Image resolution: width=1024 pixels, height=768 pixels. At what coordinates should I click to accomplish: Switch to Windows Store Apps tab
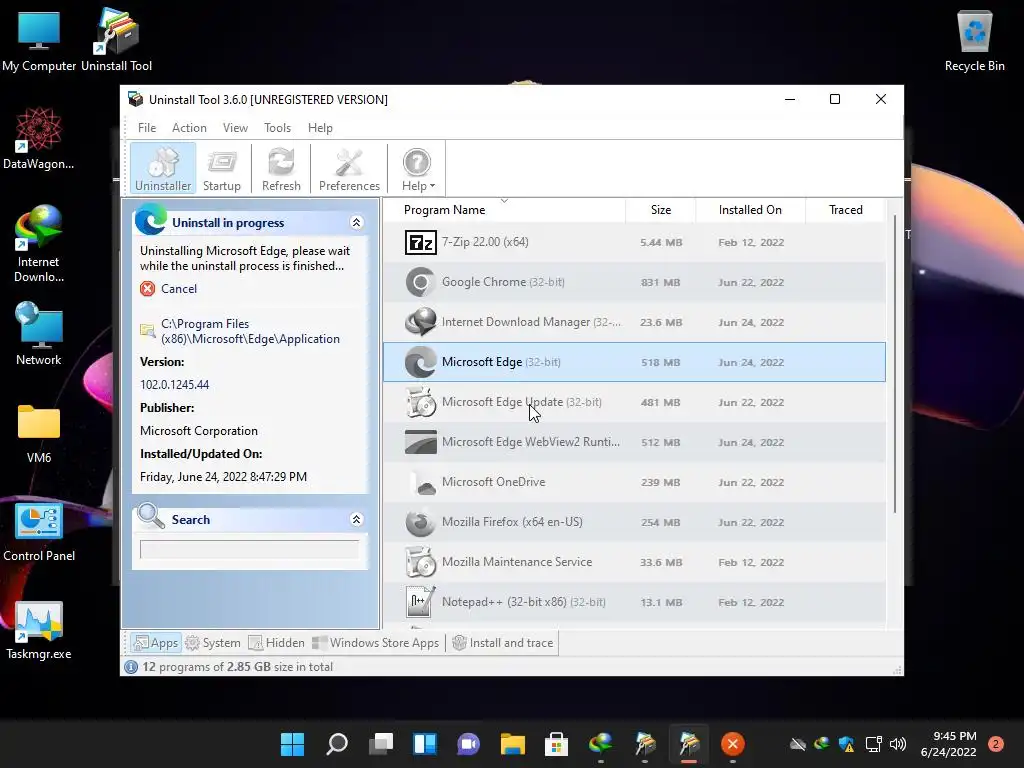376,643
